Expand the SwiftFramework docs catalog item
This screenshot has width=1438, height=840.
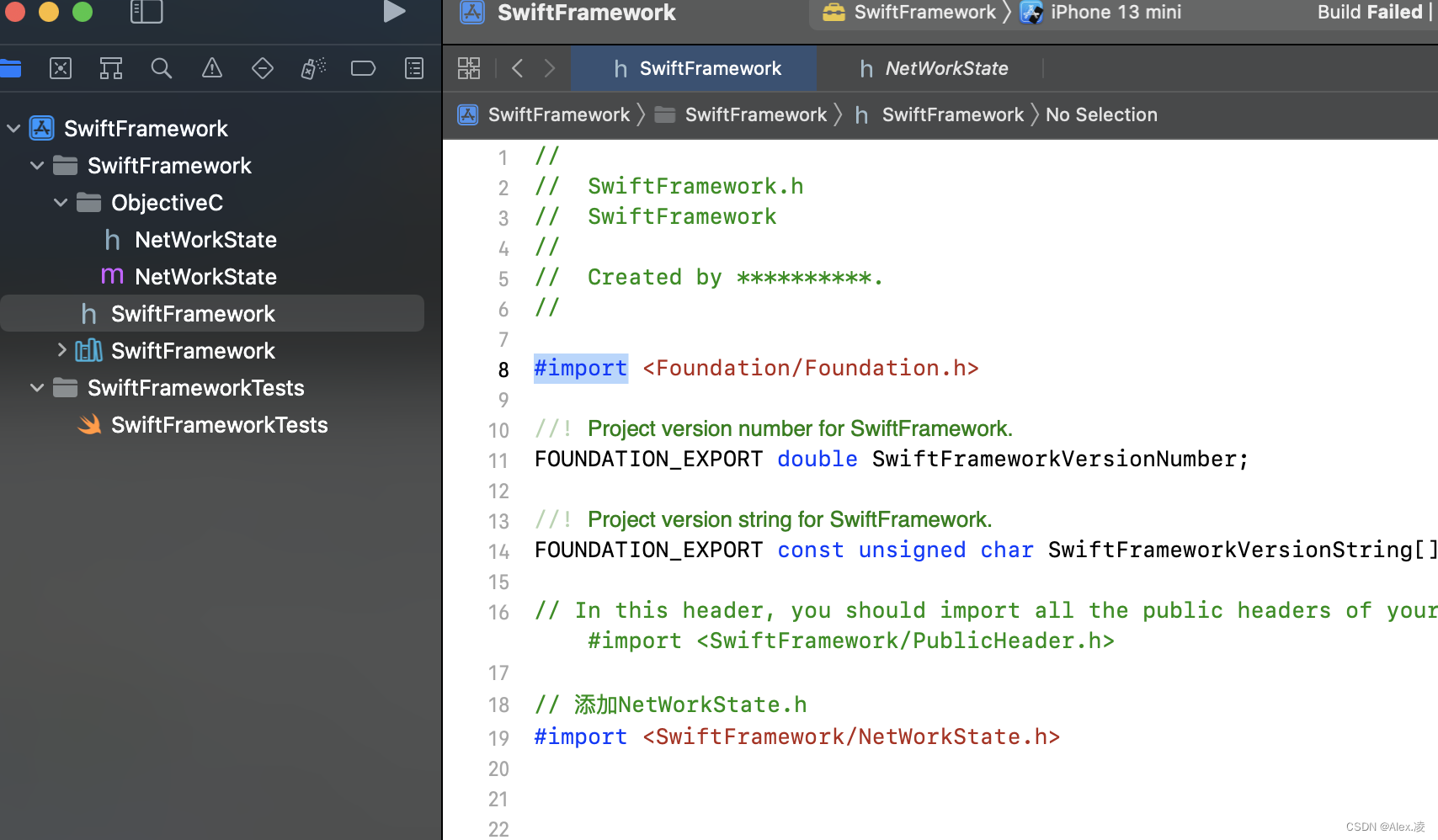click(x=61, y=350)
